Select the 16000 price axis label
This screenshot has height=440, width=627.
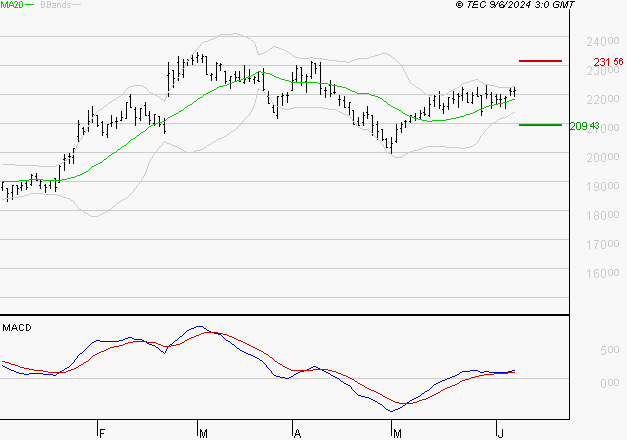pos(603,273)
